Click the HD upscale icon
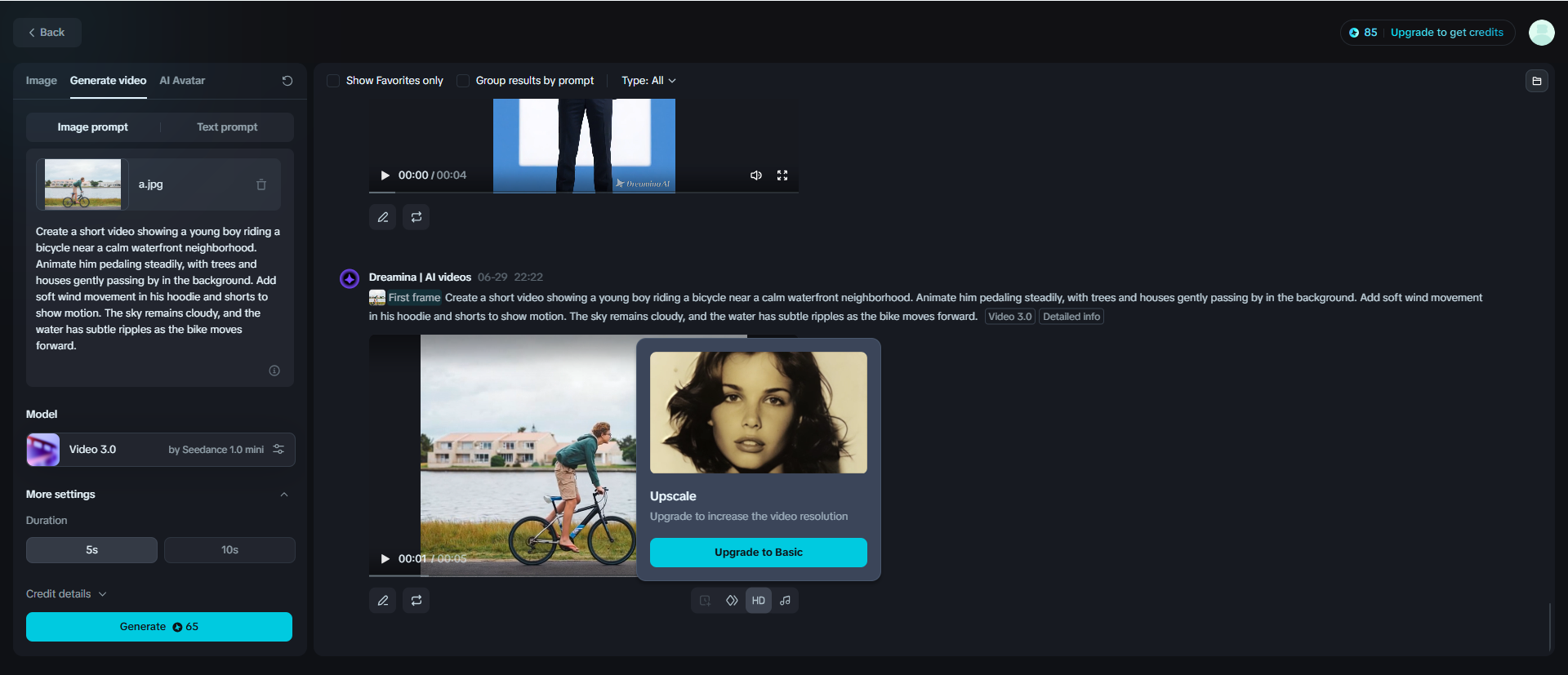1568x675 pixels. (759, 601)
